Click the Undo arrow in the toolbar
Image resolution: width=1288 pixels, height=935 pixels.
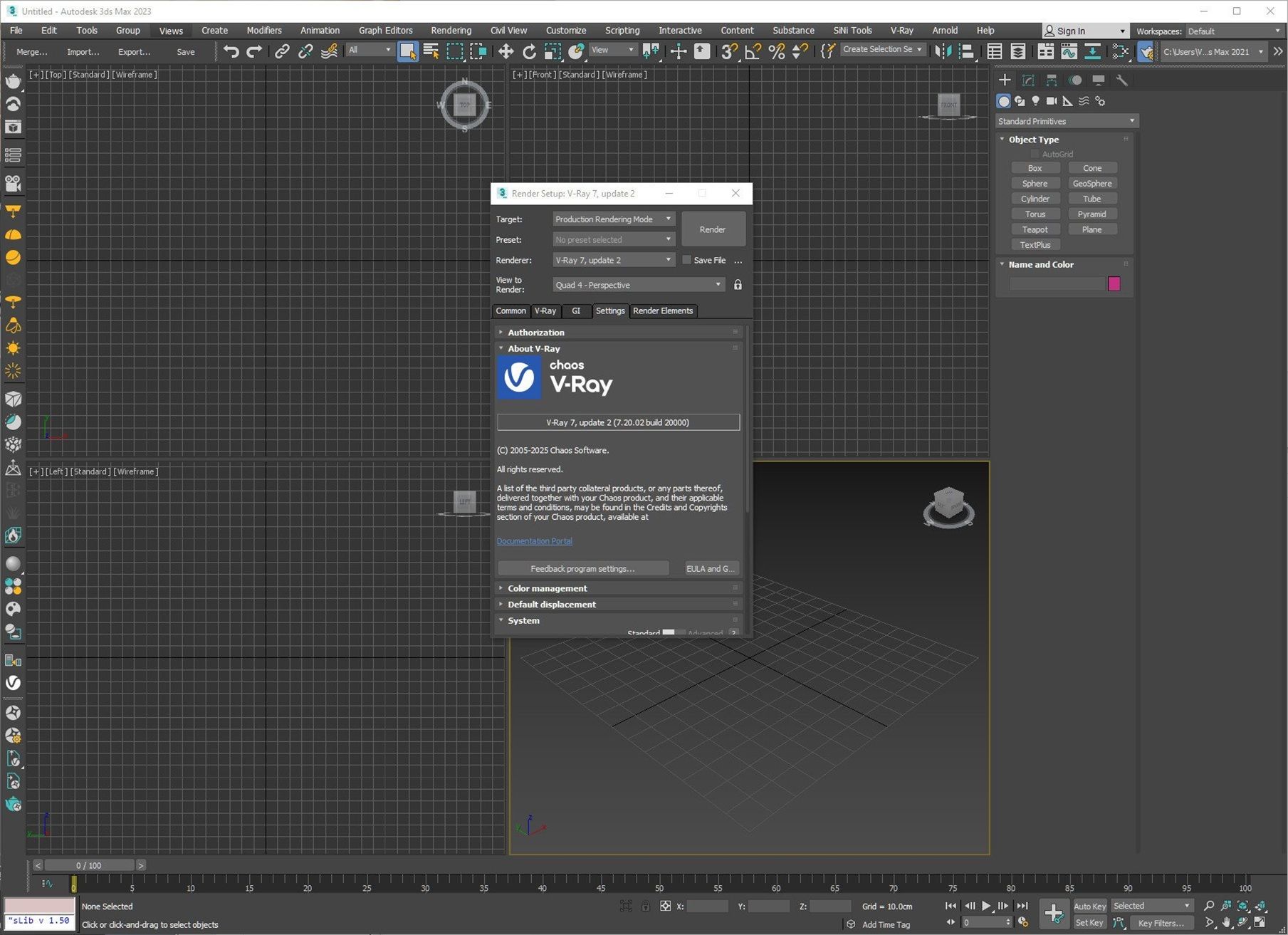[231, 51]
